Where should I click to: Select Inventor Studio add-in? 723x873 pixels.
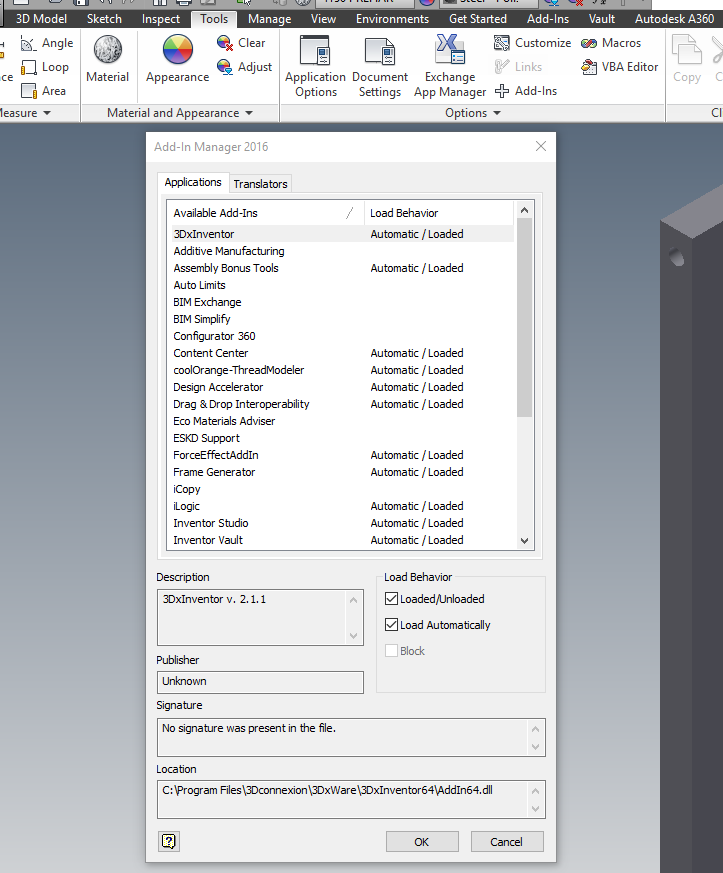[342, 523]
